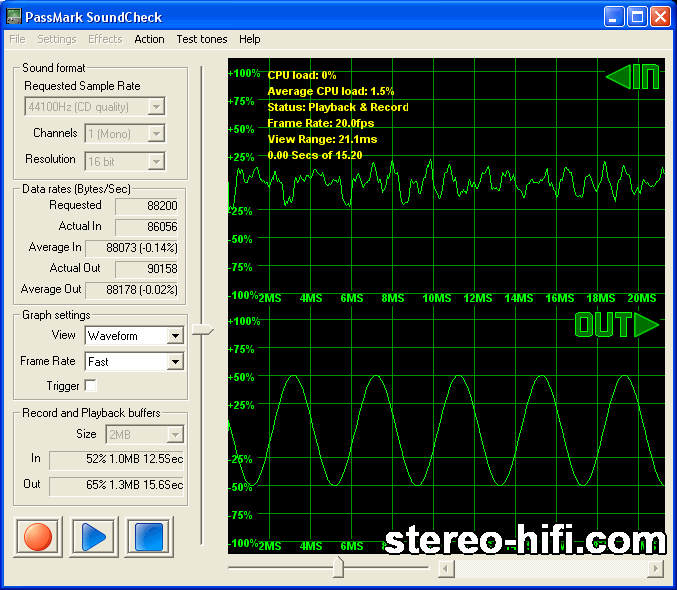Image resolution: width=677 pixels, height=590 pixels.
Task: Open the Test tones menu
Action: click(201, 39)
